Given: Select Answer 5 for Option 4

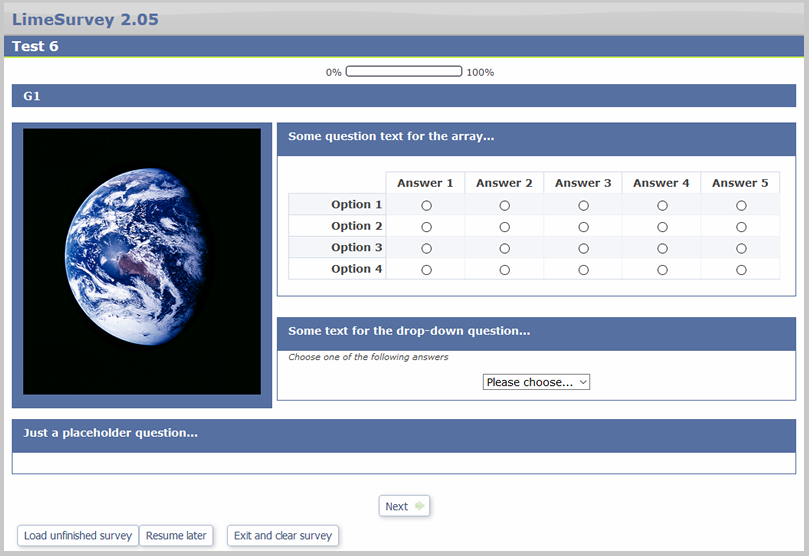Looking at the screenshot, I should [741, 270].
